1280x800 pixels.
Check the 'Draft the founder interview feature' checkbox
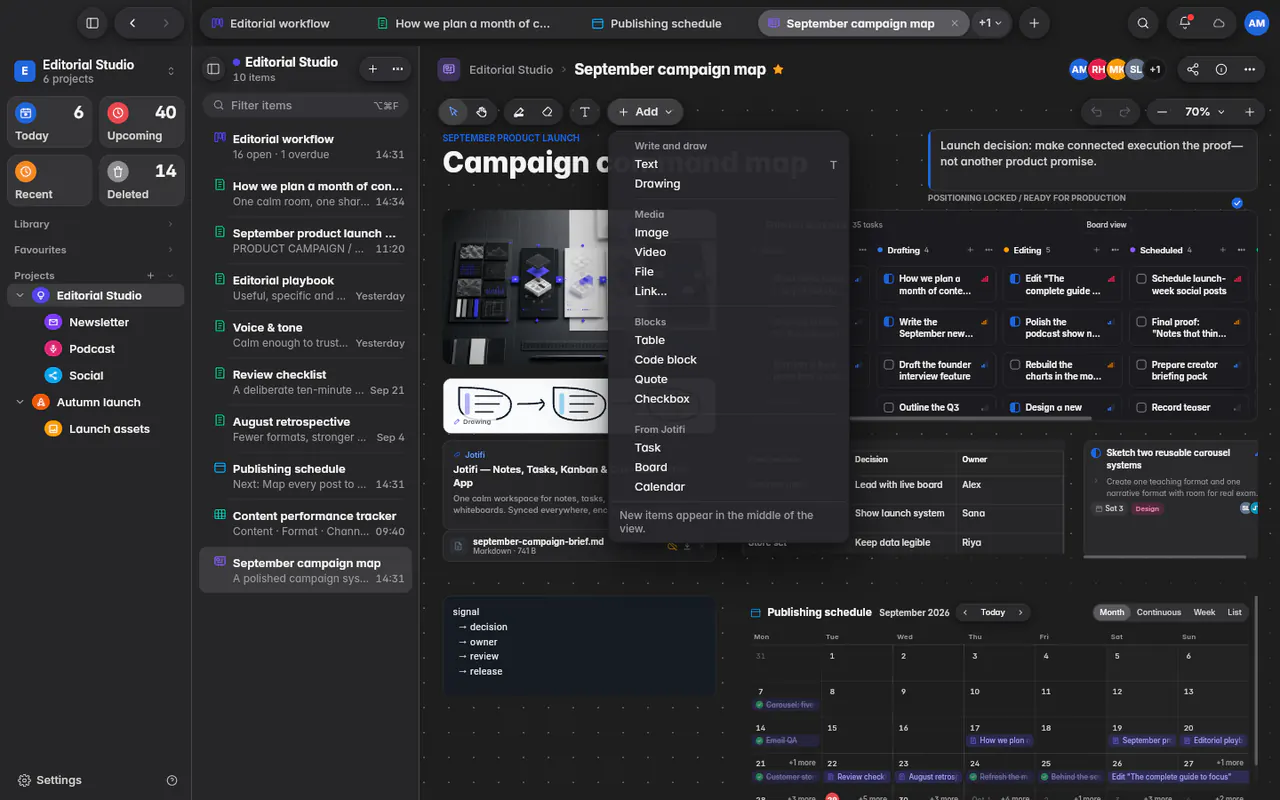coord(888,365)
